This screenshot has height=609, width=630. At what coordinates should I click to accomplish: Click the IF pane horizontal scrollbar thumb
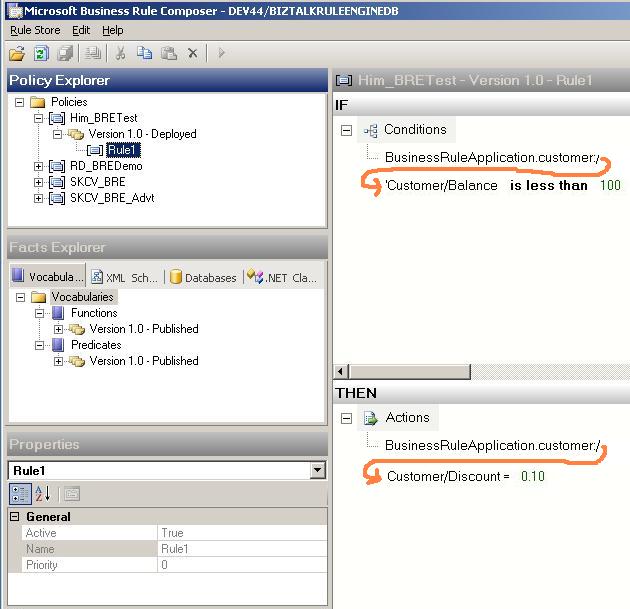click(409, 372)
